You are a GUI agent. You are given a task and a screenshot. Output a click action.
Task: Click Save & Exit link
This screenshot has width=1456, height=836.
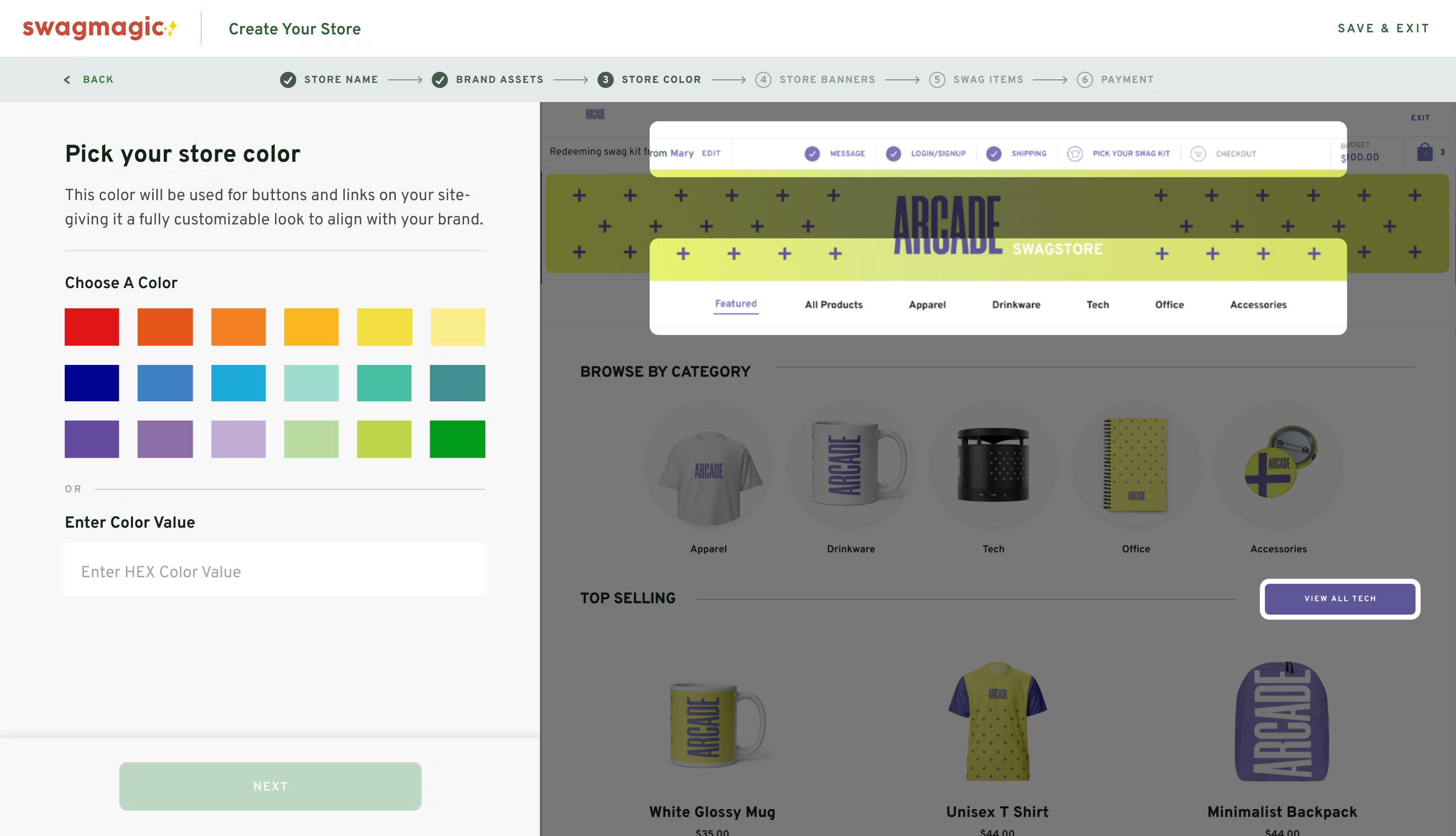pos(1383,28)
